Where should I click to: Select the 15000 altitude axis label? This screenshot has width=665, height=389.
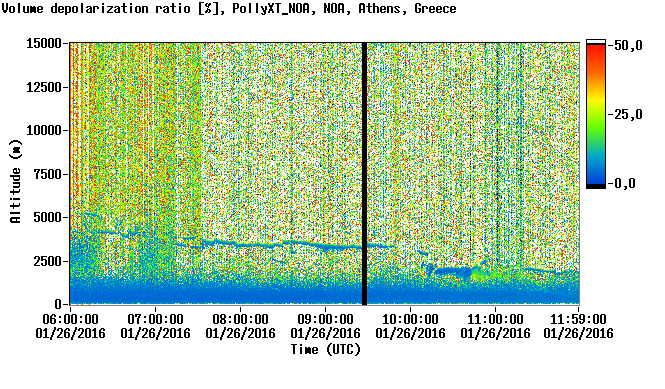click(x=44, y=43)
